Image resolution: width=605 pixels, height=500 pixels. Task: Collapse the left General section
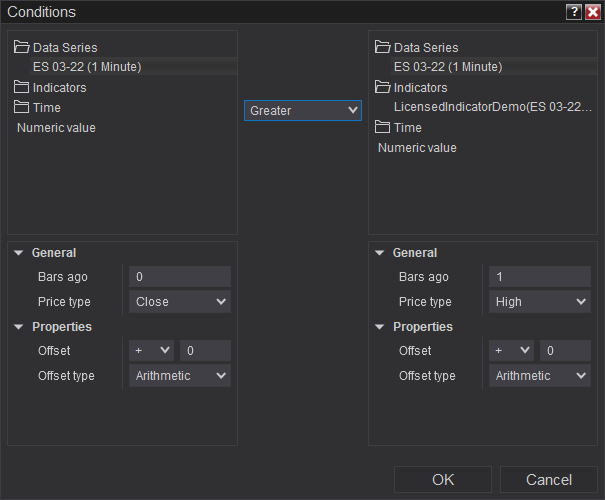pos(19,253)
